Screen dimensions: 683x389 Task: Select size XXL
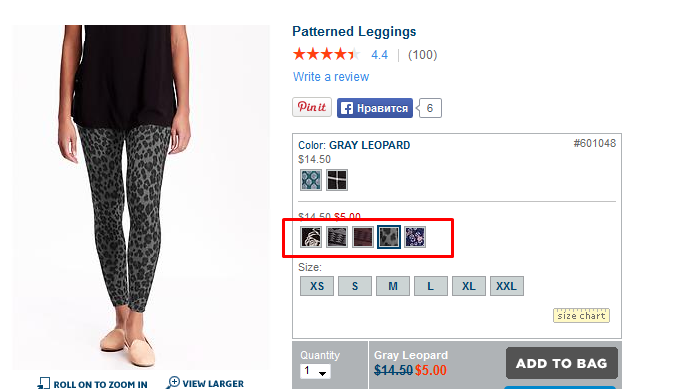(x=507, y=286)
